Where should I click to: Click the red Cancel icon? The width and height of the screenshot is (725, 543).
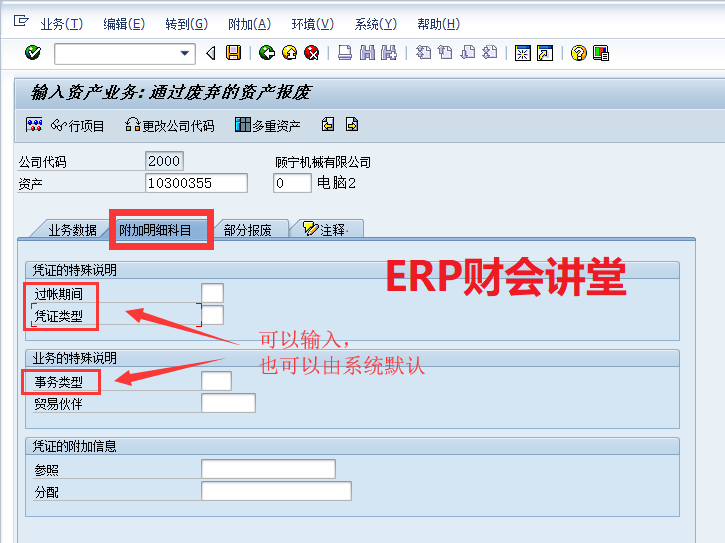[x=312, y=53]
